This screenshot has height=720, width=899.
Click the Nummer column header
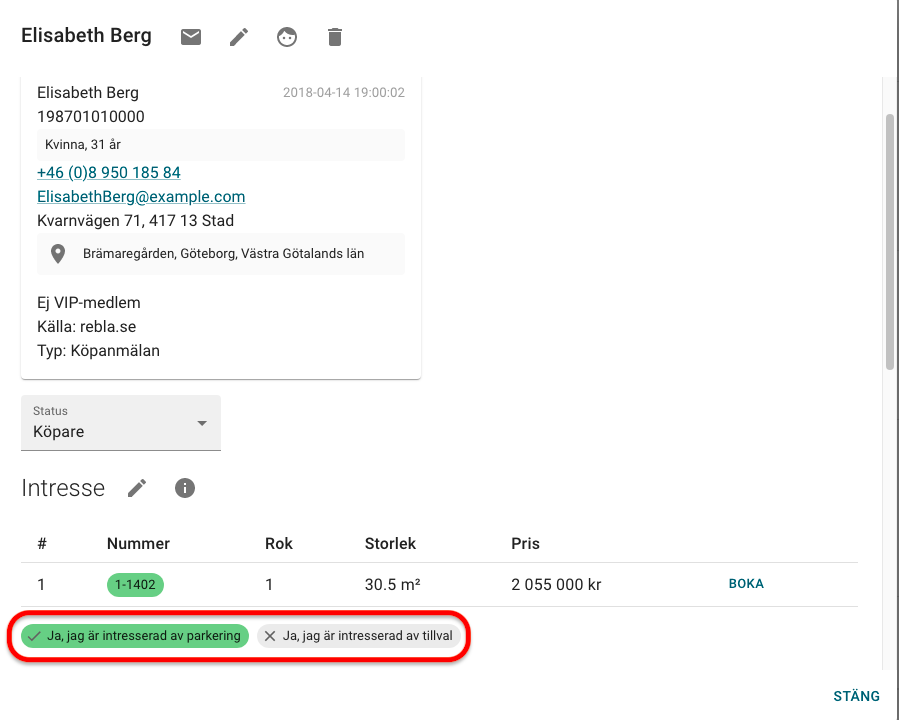(138, 544)
